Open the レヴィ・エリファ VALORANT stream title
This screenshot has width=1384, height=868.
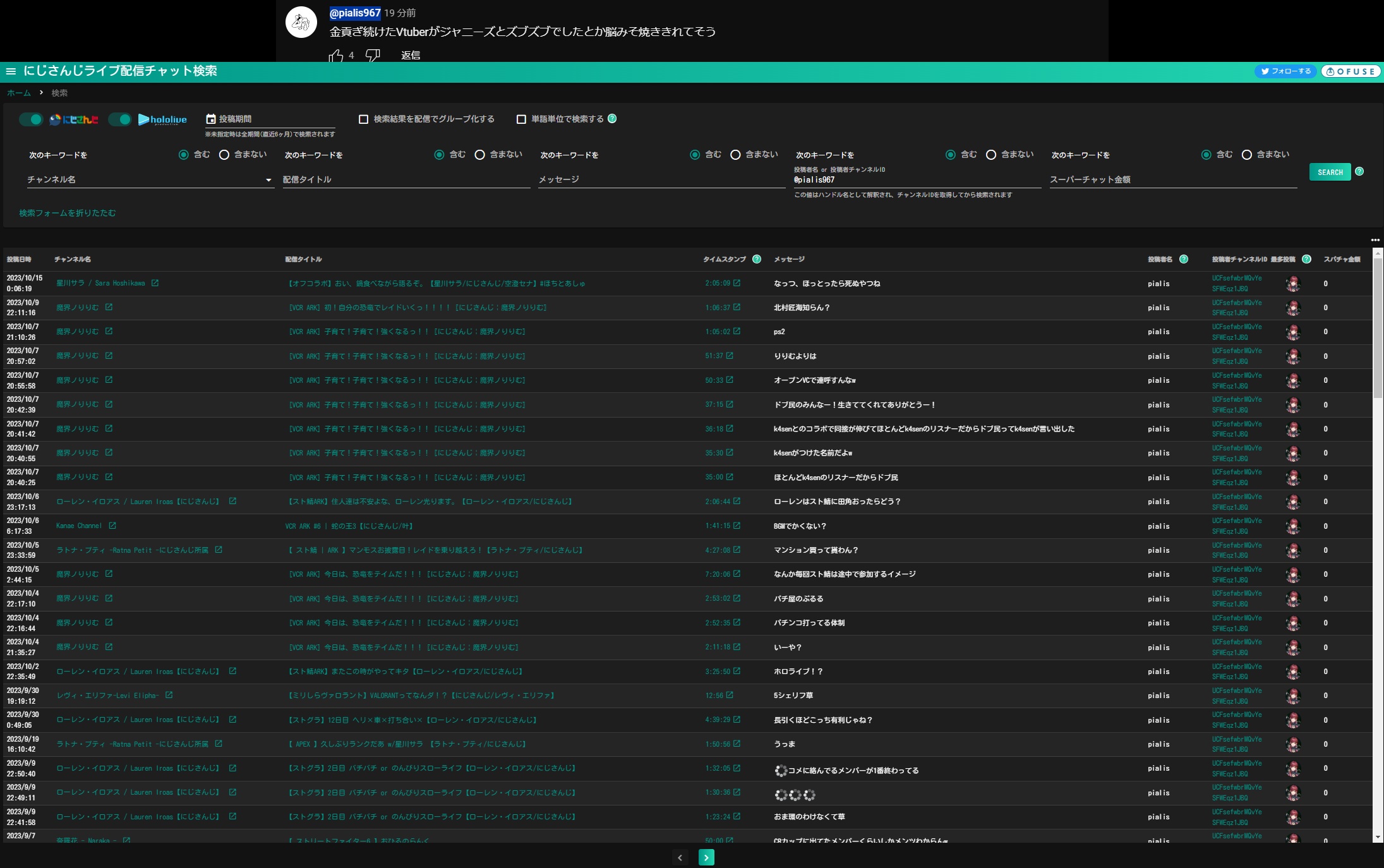tap(421, 696)
